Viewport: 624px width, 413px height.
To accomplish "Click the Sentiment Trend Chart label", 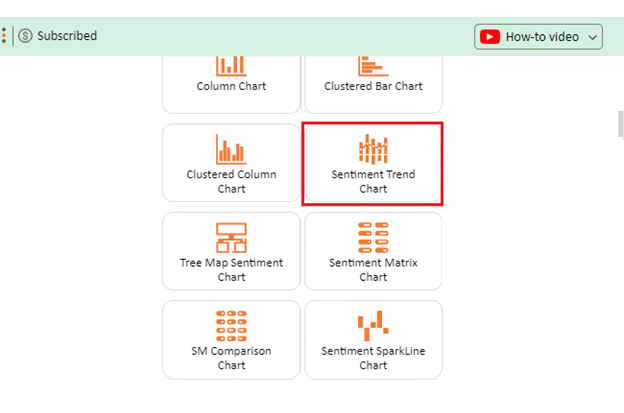I will (373, 181).
